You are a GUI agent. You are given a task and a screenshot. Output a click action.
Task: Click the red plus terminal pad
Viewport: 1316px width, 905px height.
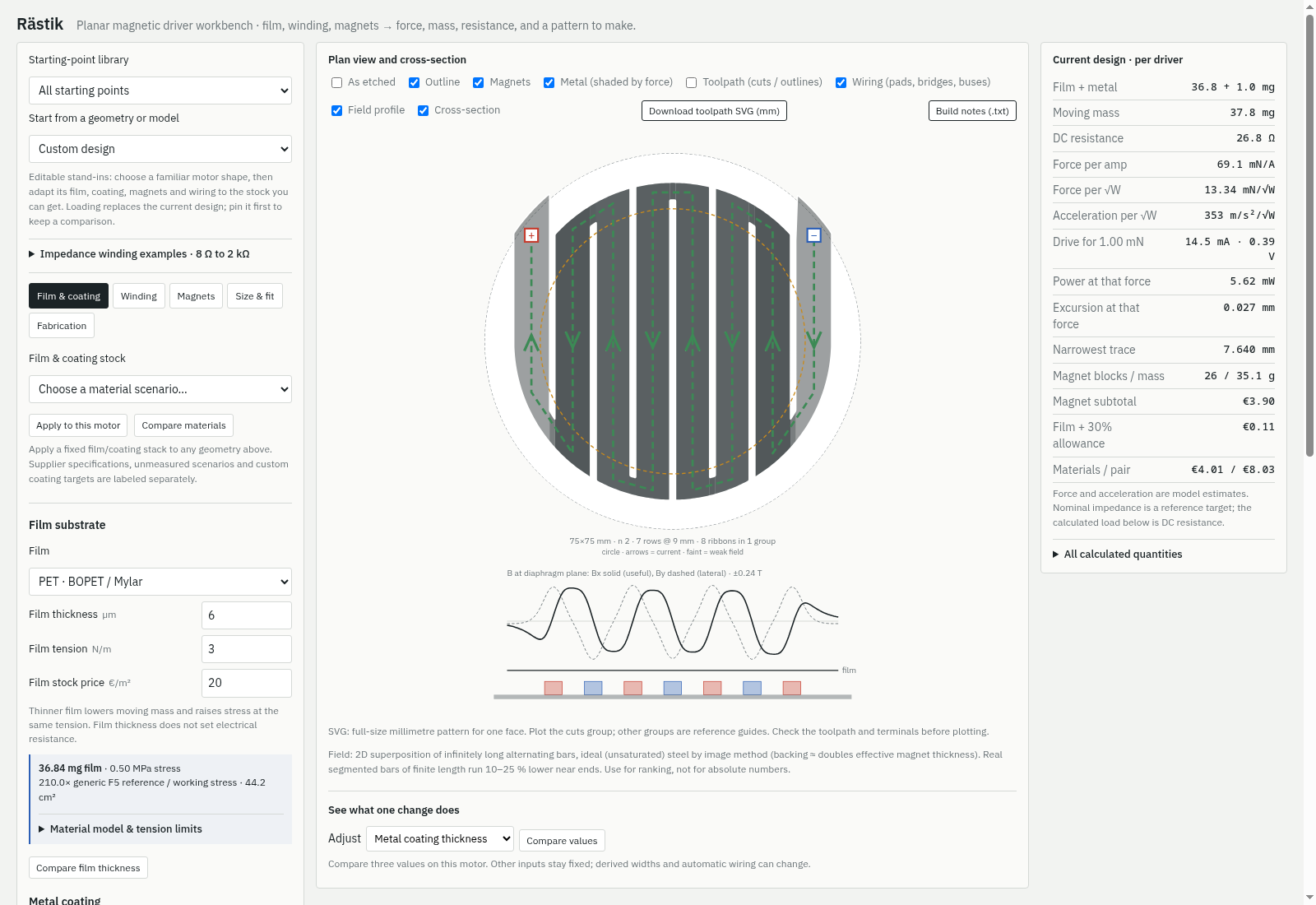tap(531, 235)
